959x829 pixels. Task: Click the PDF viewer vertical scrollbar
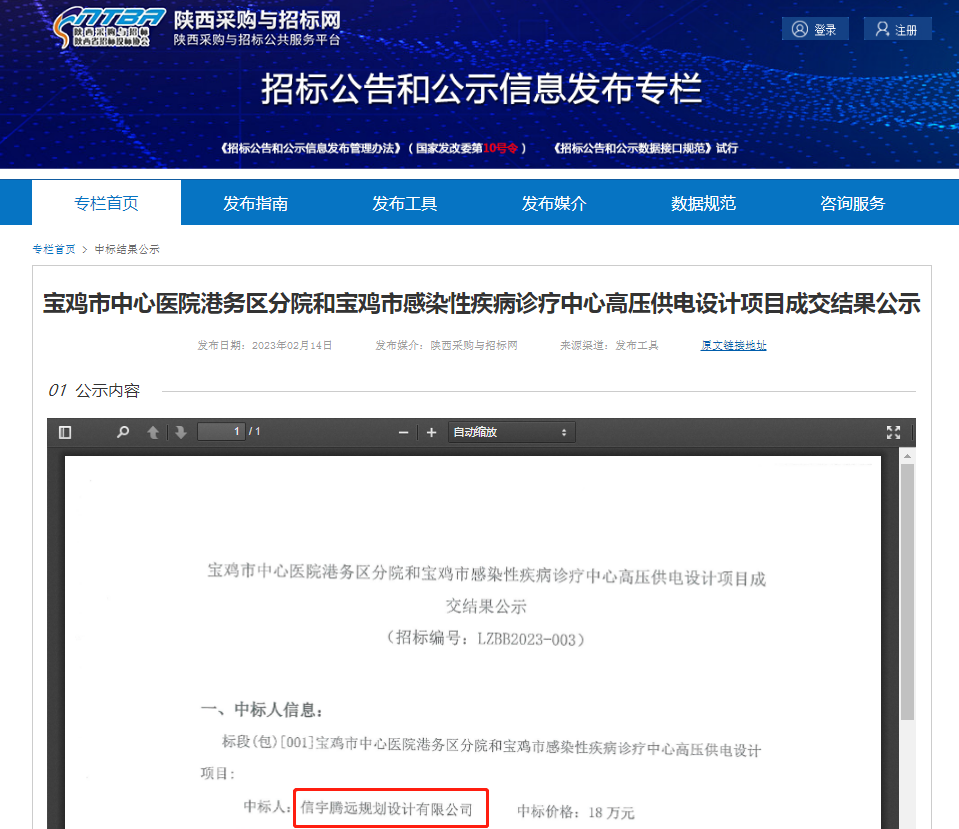click(x=908, y=600)
